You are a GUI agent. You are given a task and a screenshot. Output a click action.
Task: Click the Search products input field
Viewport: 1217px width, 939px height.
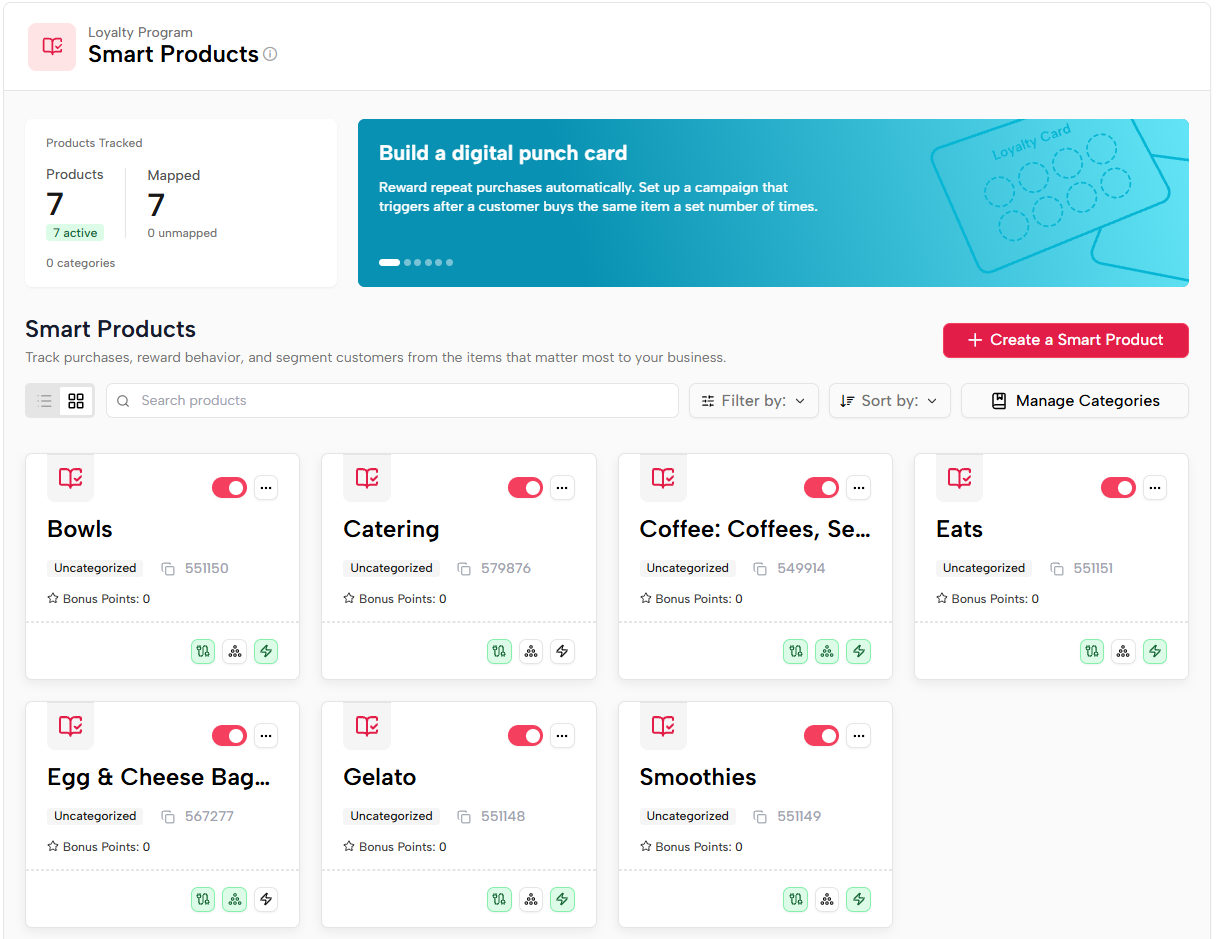392,401
